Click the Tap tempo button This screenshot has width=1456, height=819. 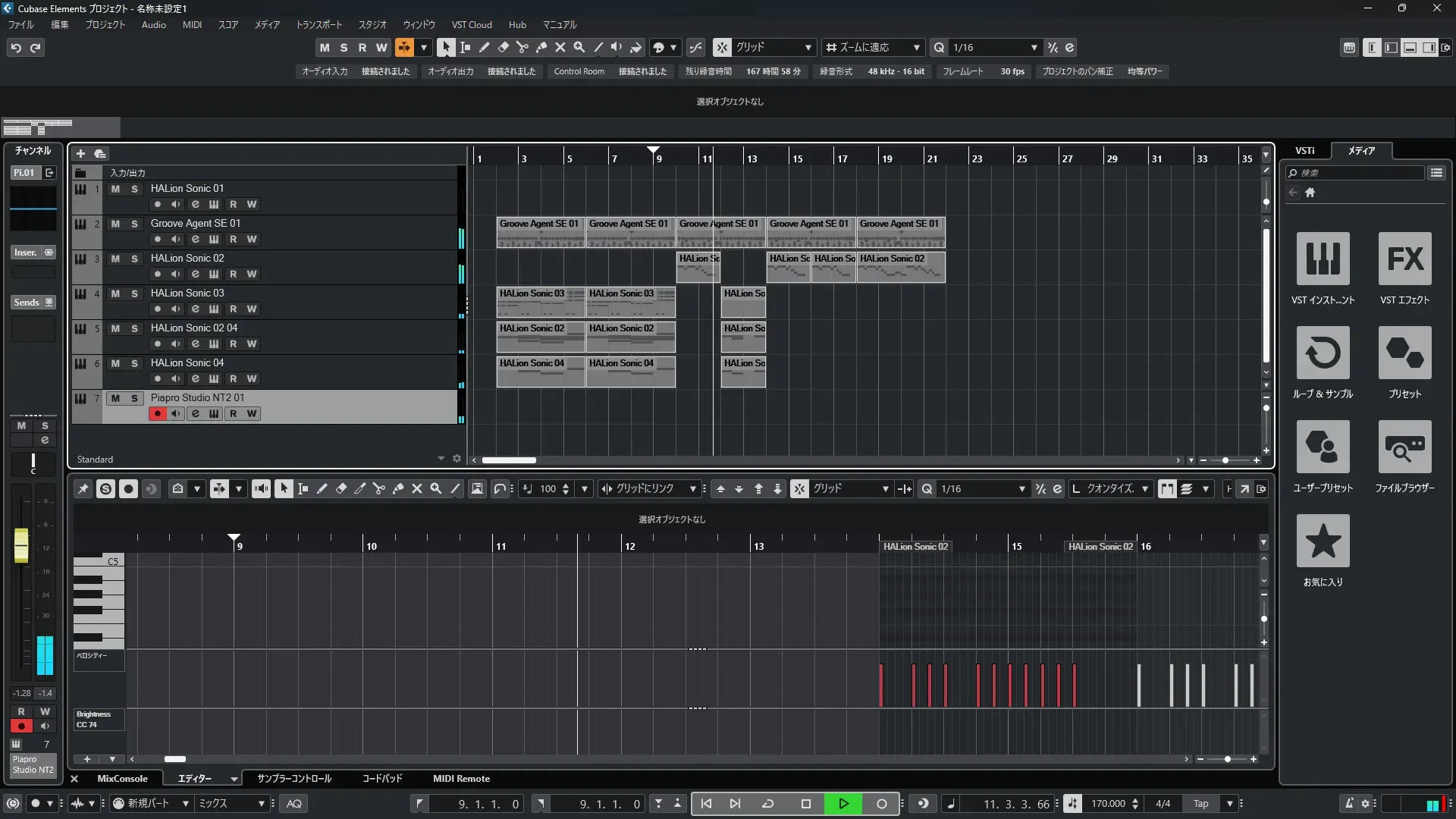(1200, 804)
